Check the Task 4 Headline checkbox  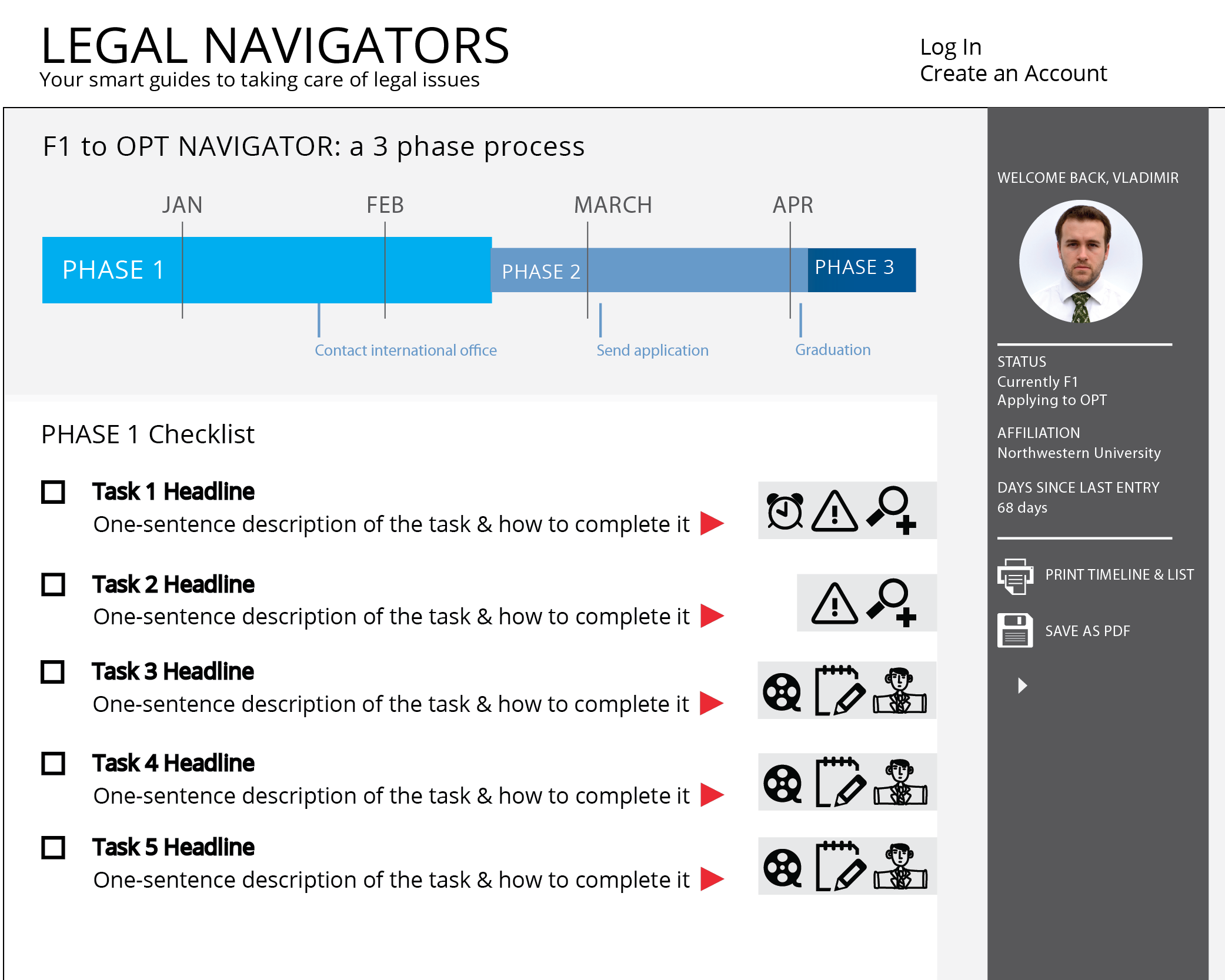pyautogui.click(x=53, y=763)
